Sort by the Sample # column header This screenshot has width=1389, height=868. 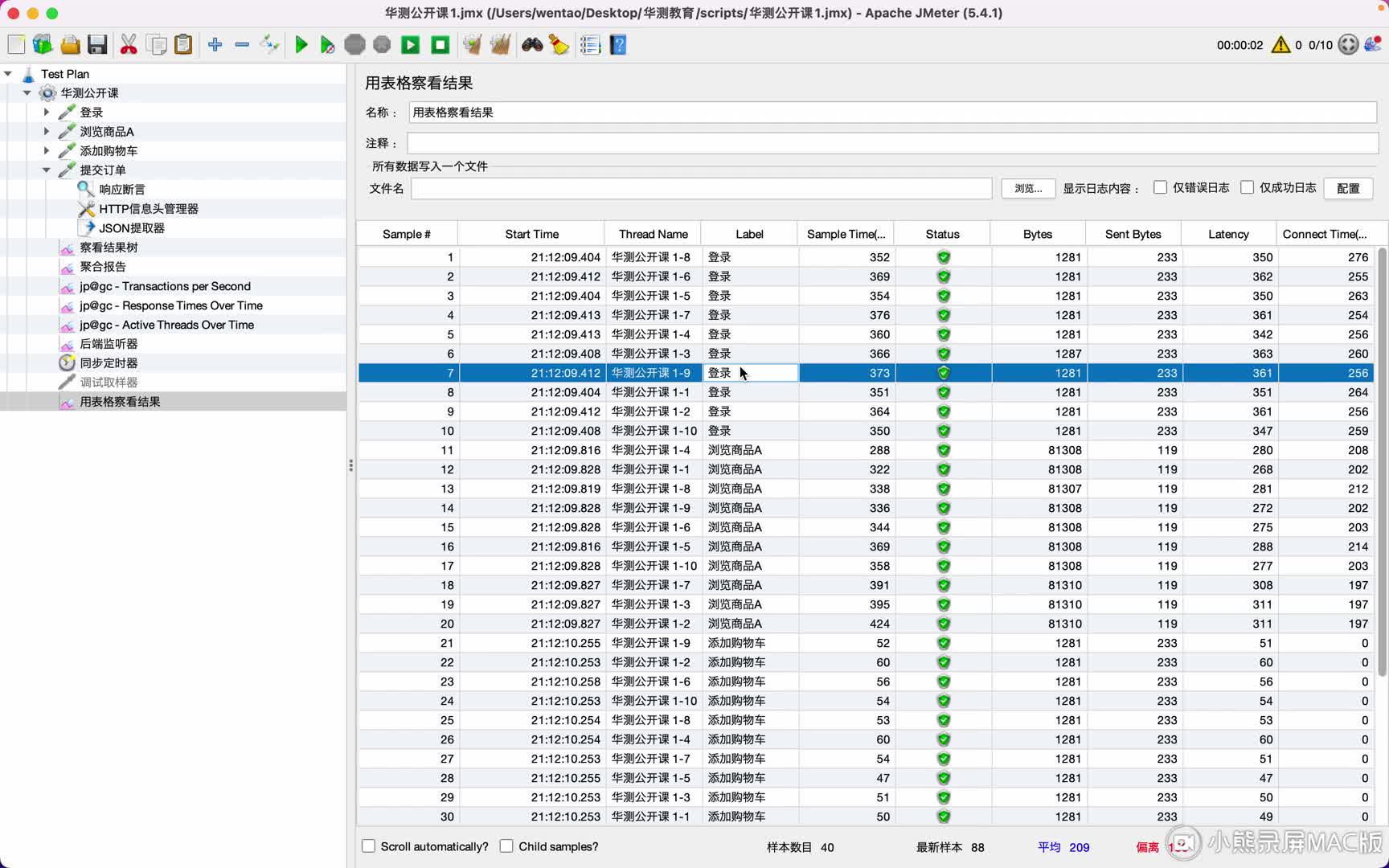[407, 234]
